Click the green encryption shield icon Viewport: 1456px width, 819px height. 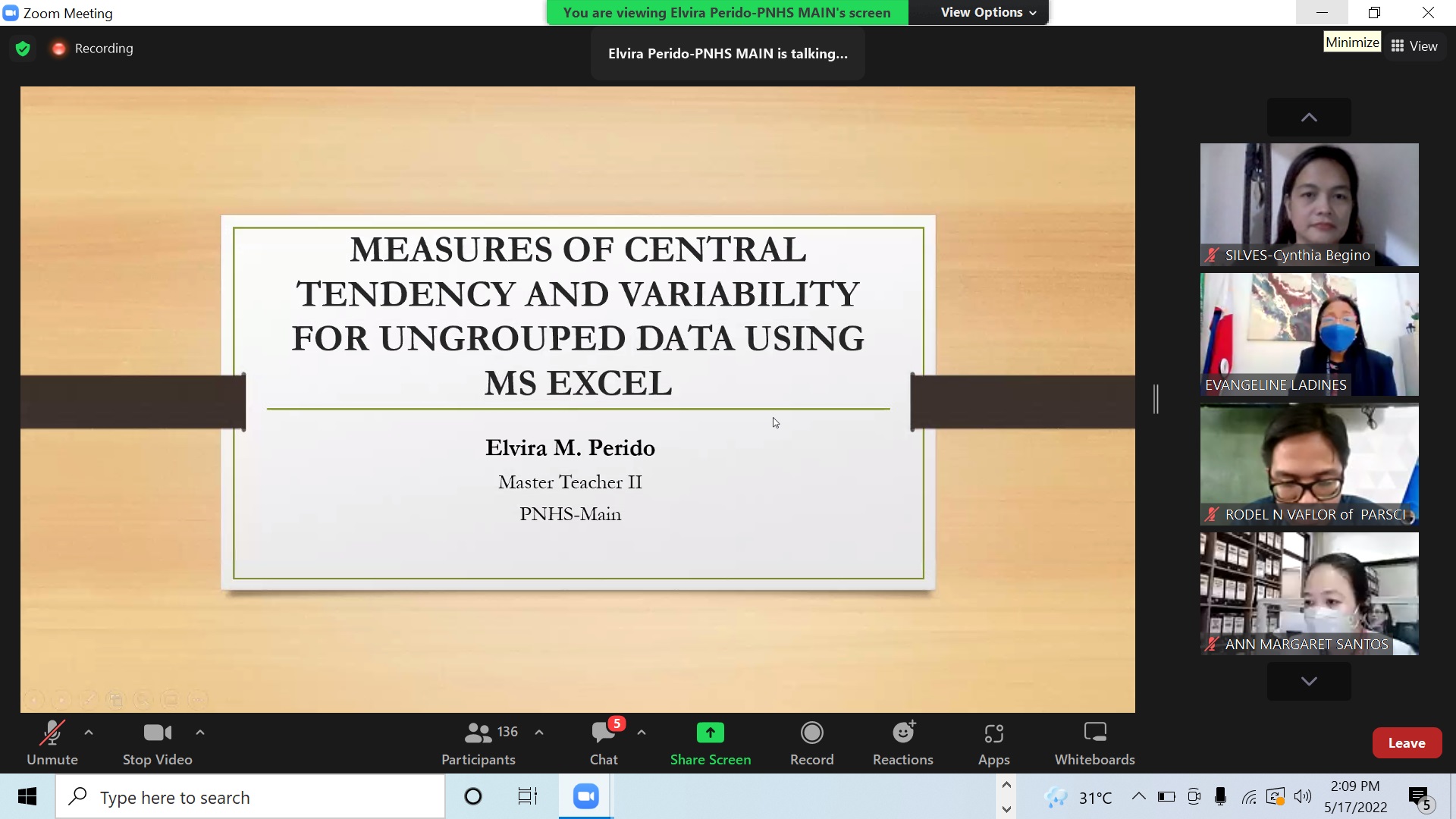click(23, 49)
